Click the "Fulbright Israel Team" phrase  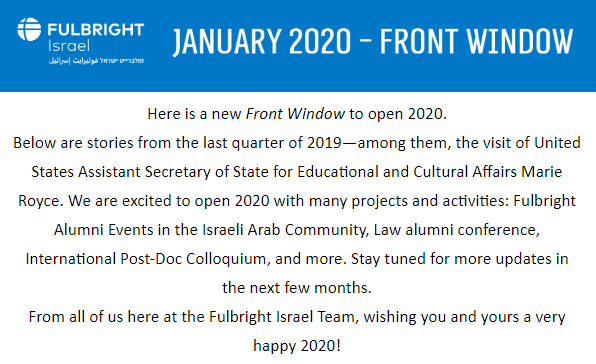click(284, 317)
